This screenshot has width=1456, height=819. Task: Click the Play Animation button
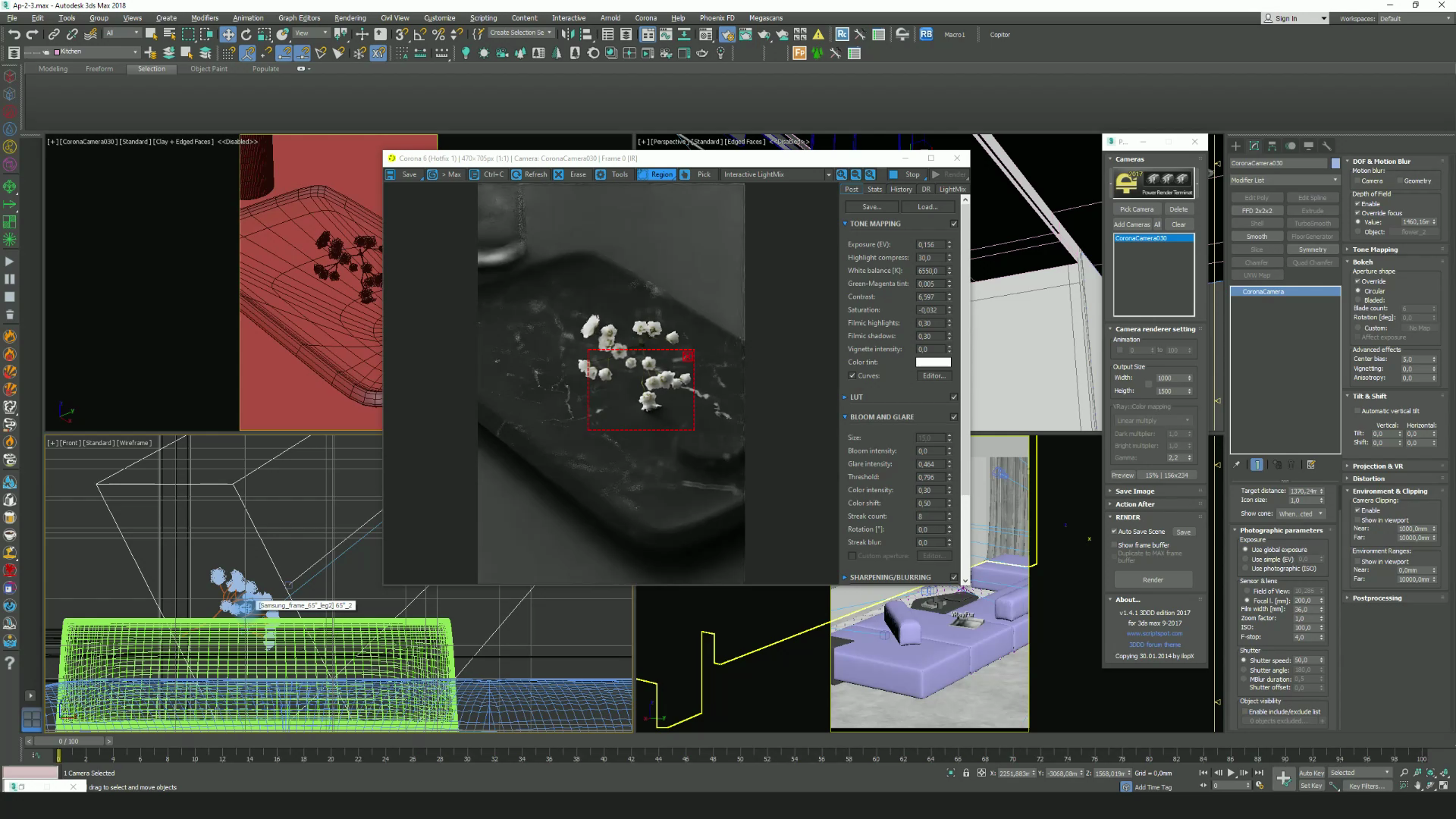point(1231,773)
